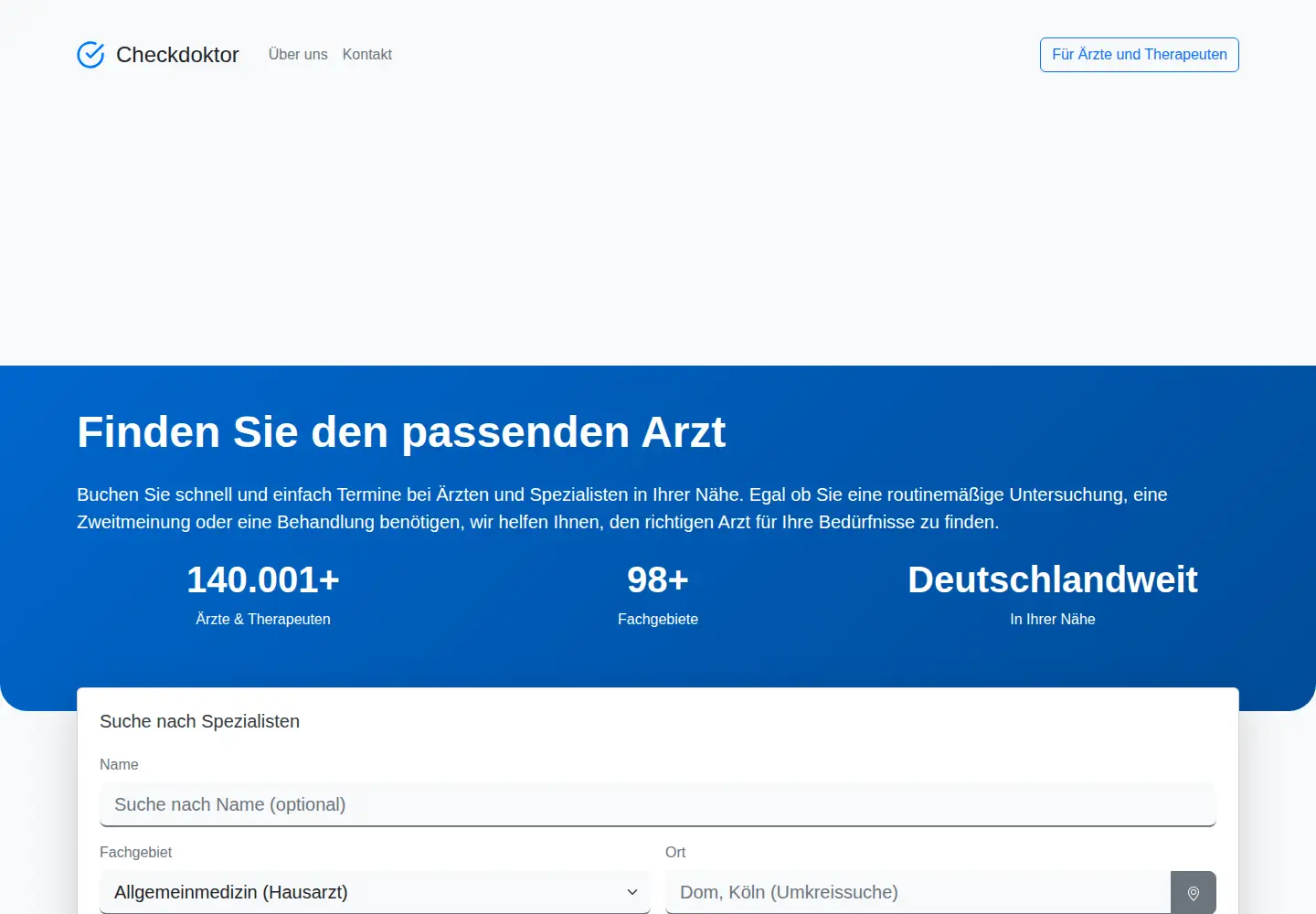This screenshot has height=914, width=1316.
Task: Focus the Ort input with Dom, Köln placeholder
Action: [918, 892]
